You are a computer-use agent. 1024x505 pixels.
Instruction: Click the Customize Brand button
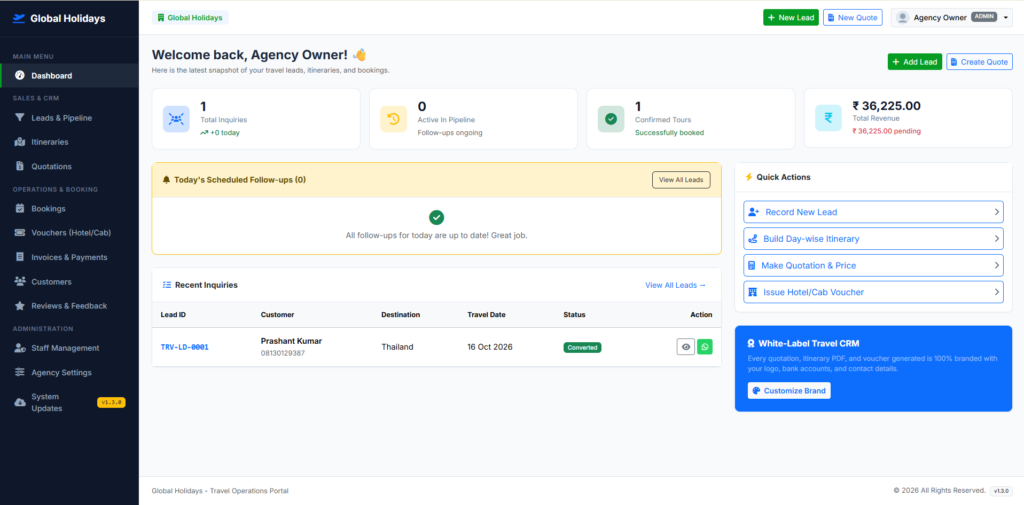[x=789, y=391]
